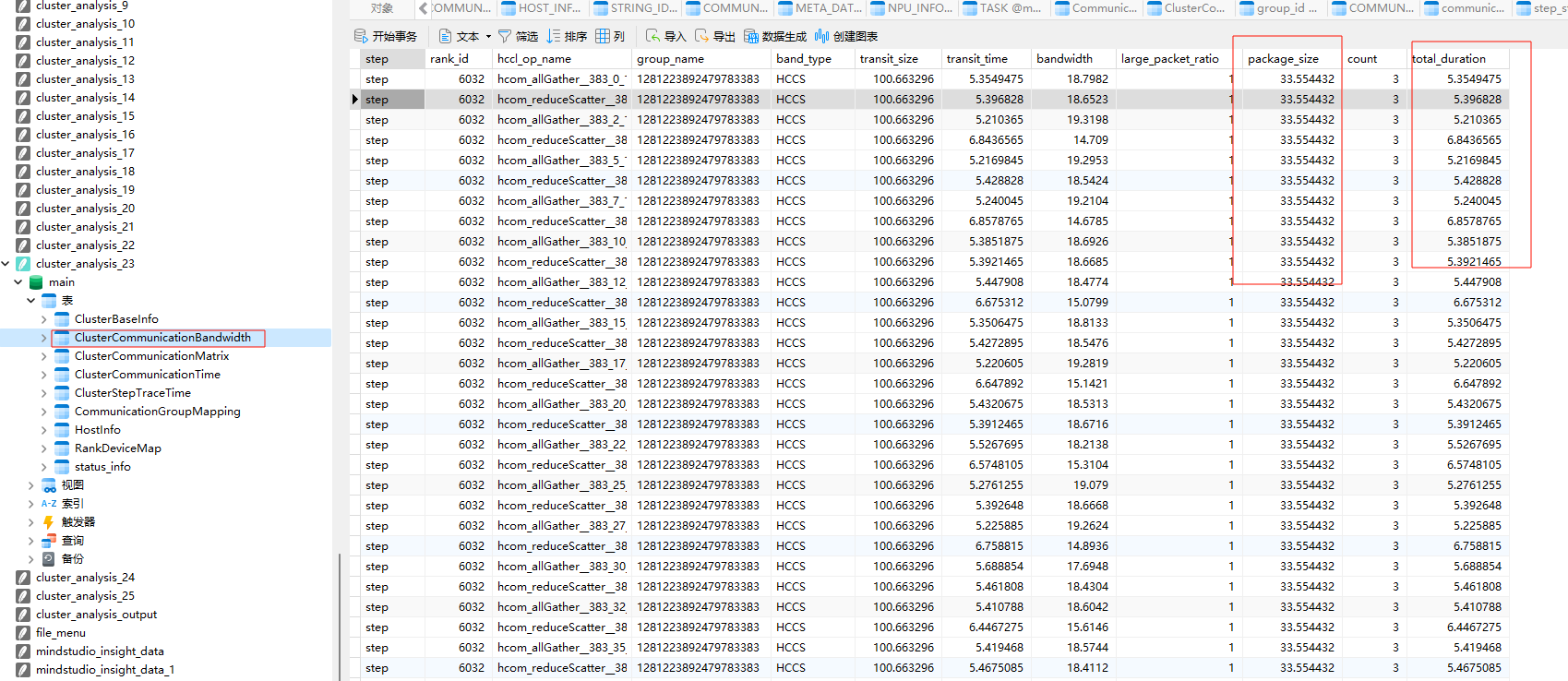The height and width of the screenshot is (681, 1568).
Task: Click the 筛选 filter funnel icon
Action: (x=505, y=36)
